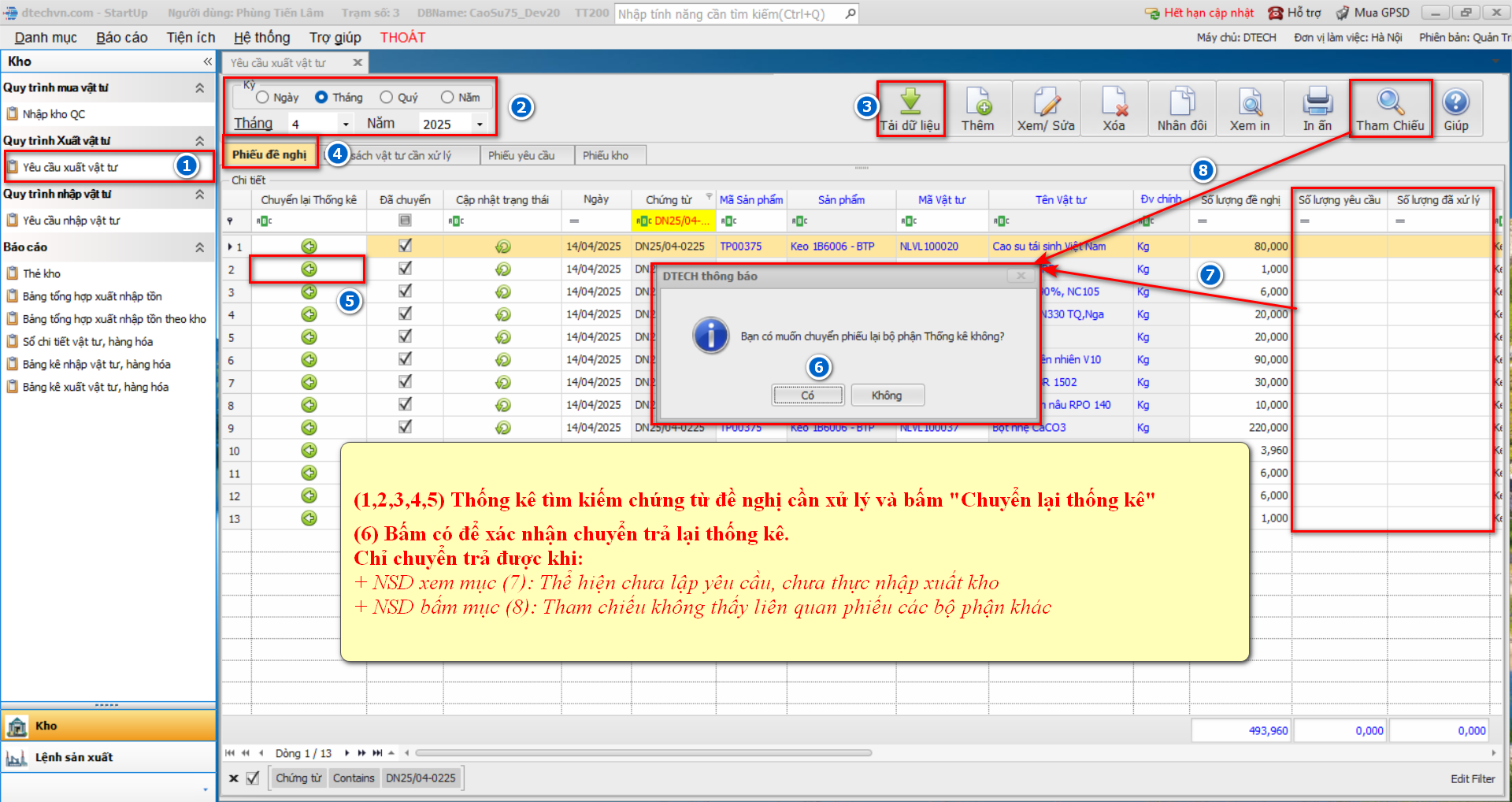1512x802 pixels.
Task: Click Không in the DTECH dialog
Action: (x=886, y=395)
